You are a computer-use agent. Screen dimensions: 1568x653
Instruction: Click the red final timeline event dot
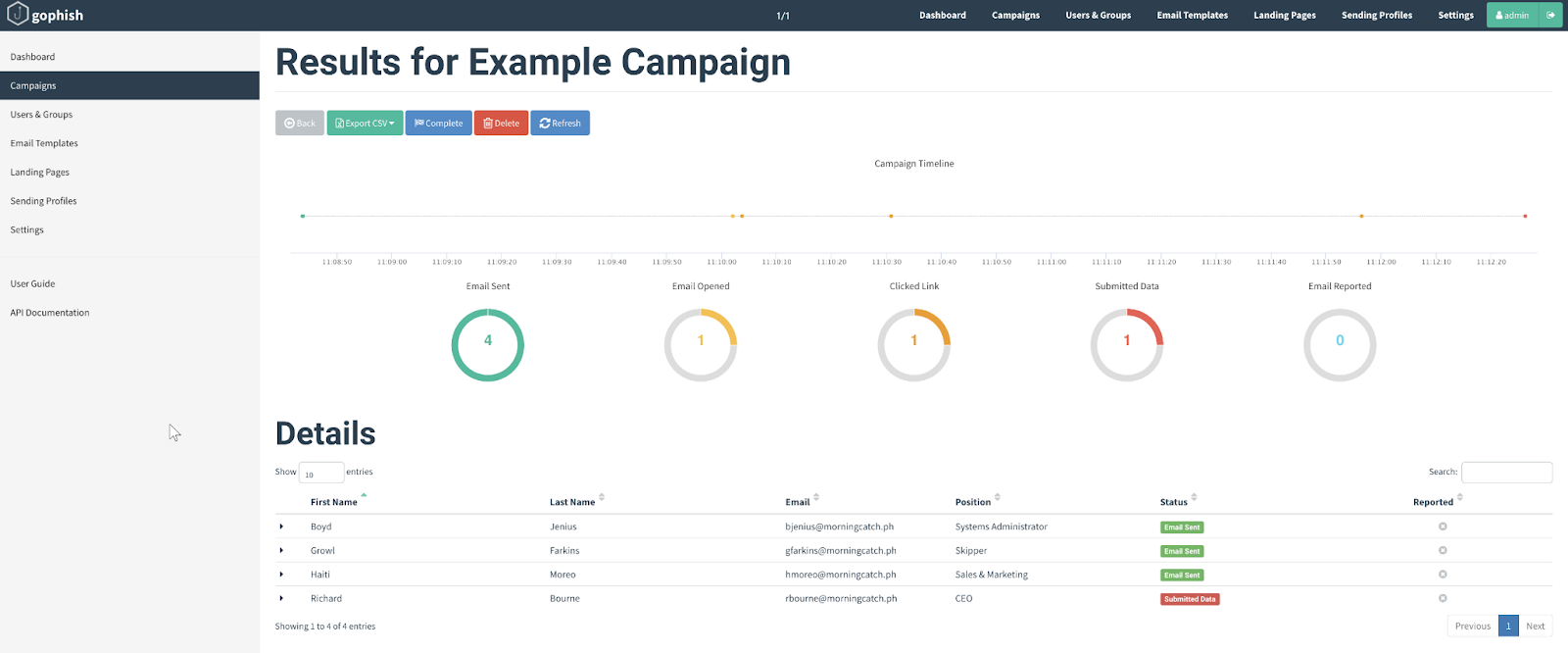click(1525, 216)
